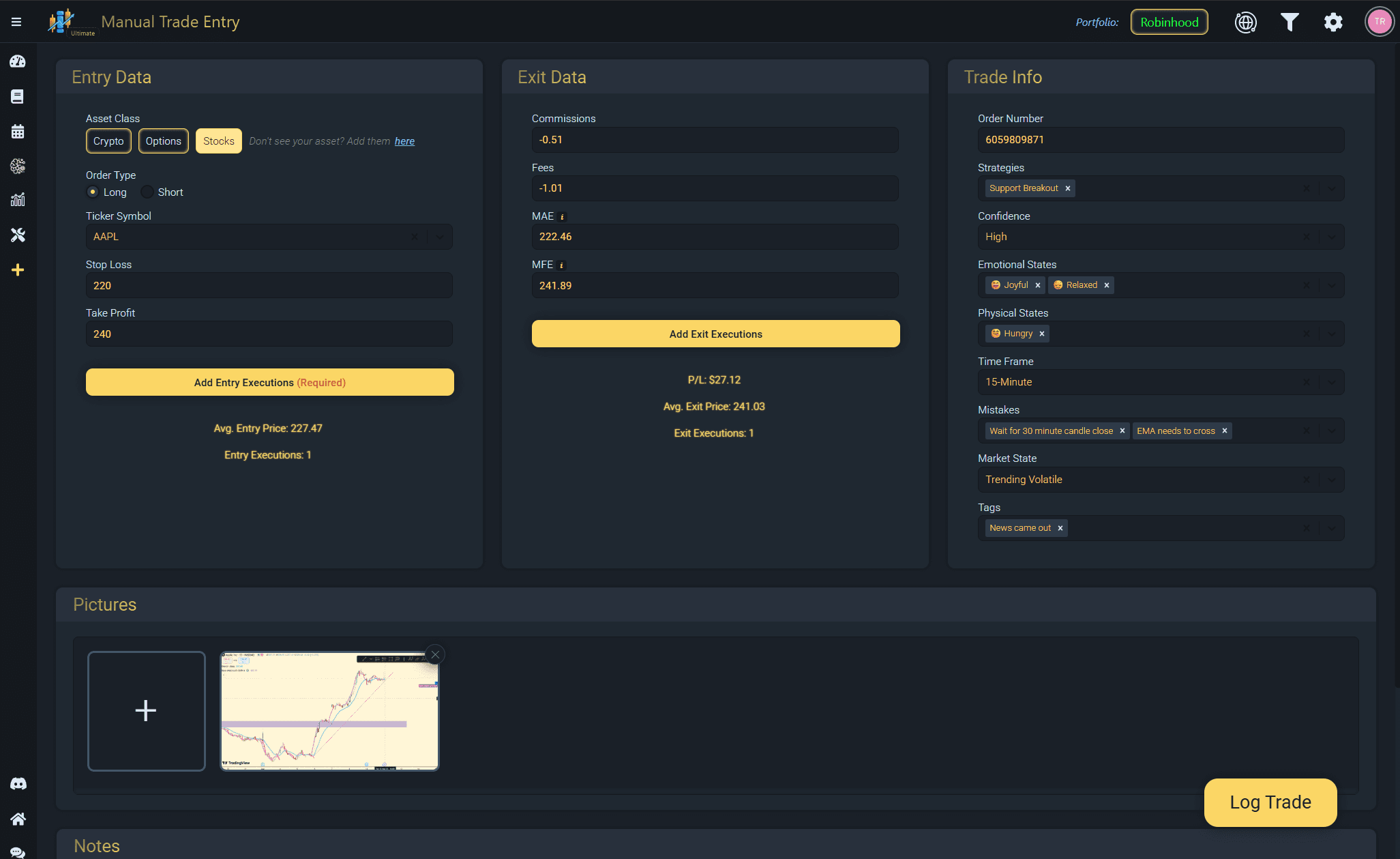Open the Discord icon in sidebar

tap(18, 784)
